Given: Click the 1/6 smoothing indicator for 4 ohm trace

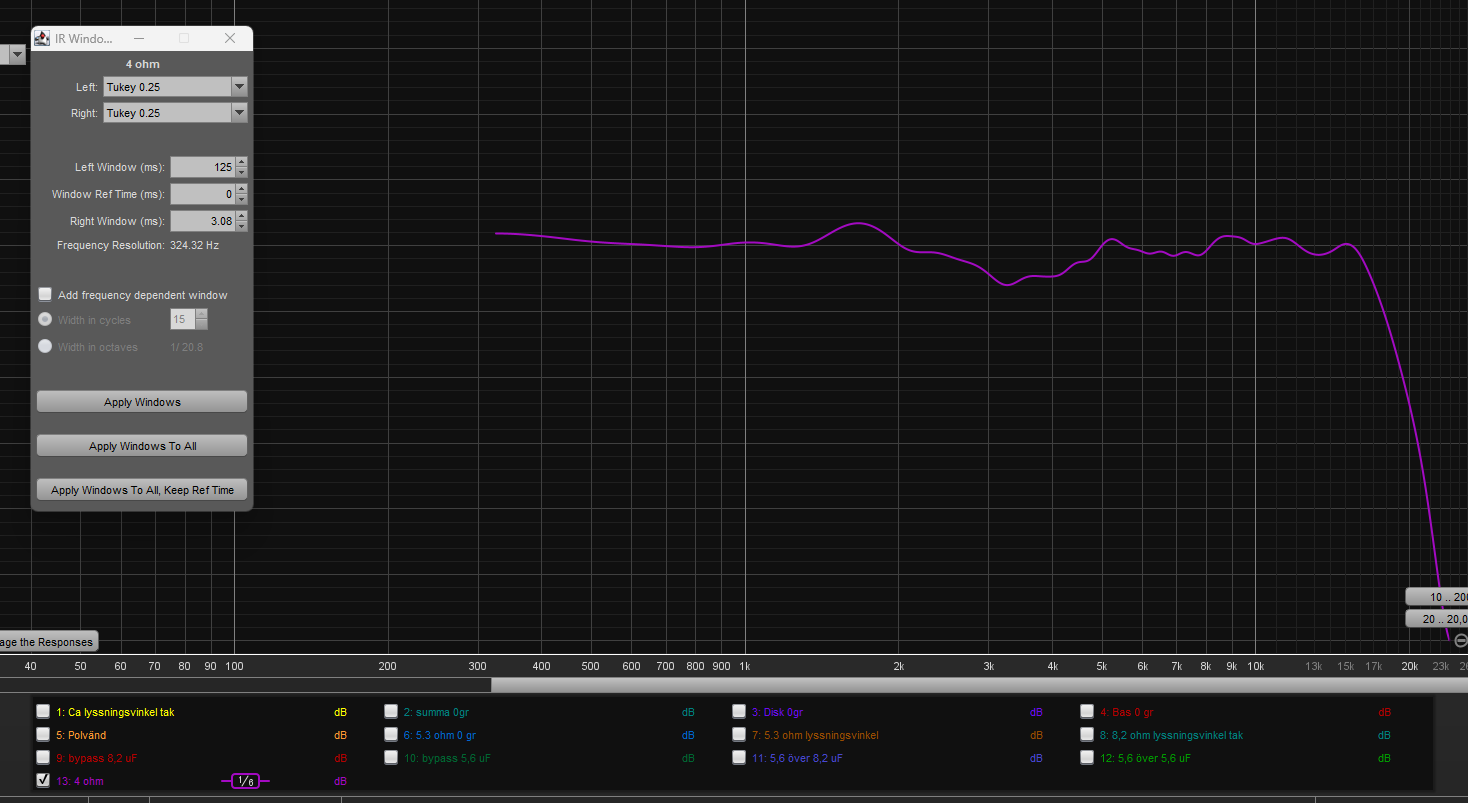Looking at the screenshot, I should pyautogui.click(x=245, y=781).
